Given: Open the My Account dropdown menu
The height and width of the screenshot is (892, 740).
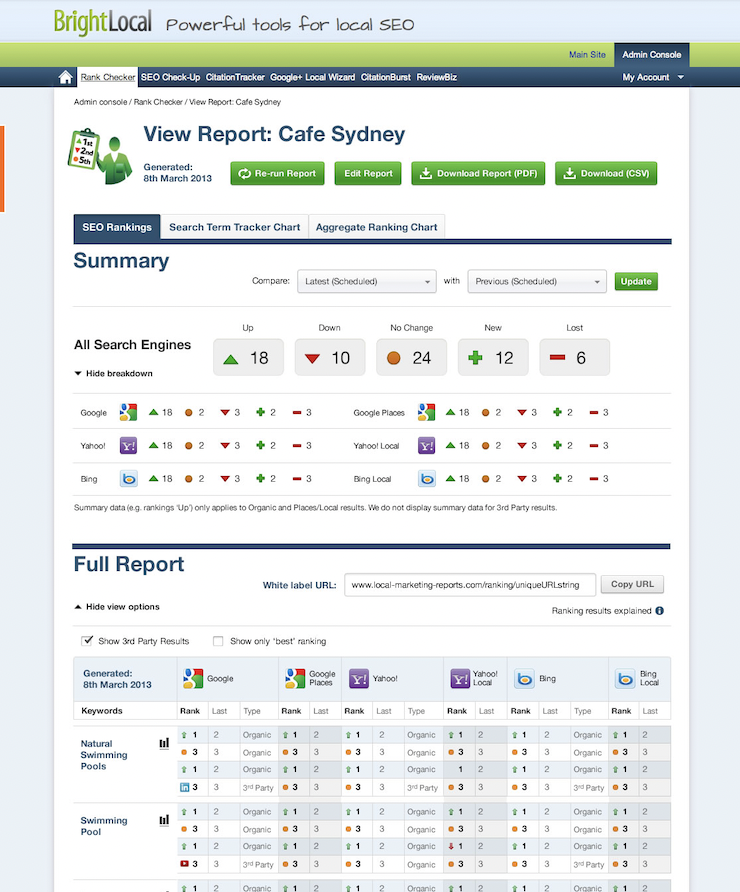Looking at the screenshot, I should pyautogui.click(x=652, y=77).
